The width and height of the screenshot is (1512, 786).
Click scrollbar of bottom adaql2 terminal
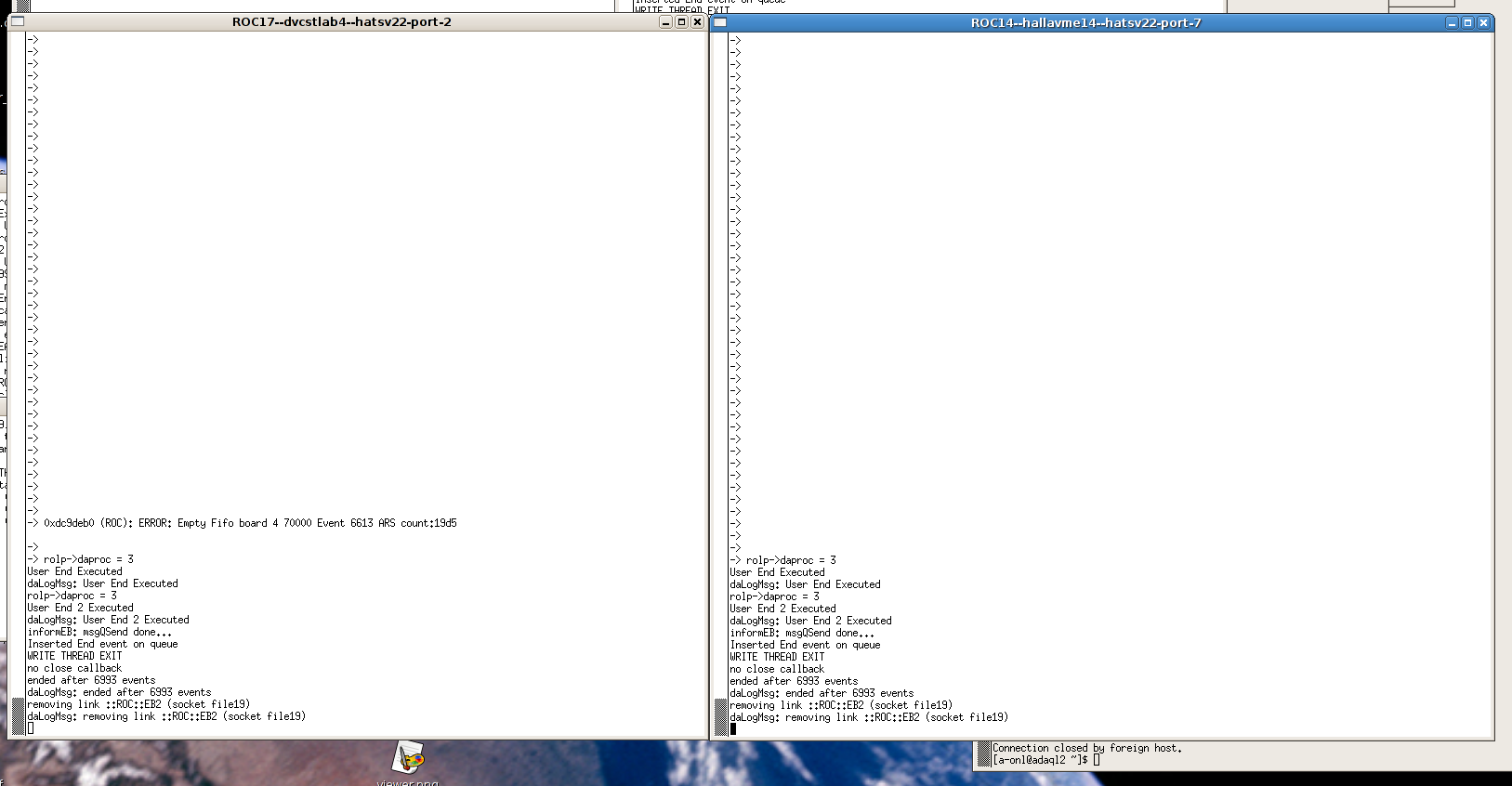(x=984, y=755)
